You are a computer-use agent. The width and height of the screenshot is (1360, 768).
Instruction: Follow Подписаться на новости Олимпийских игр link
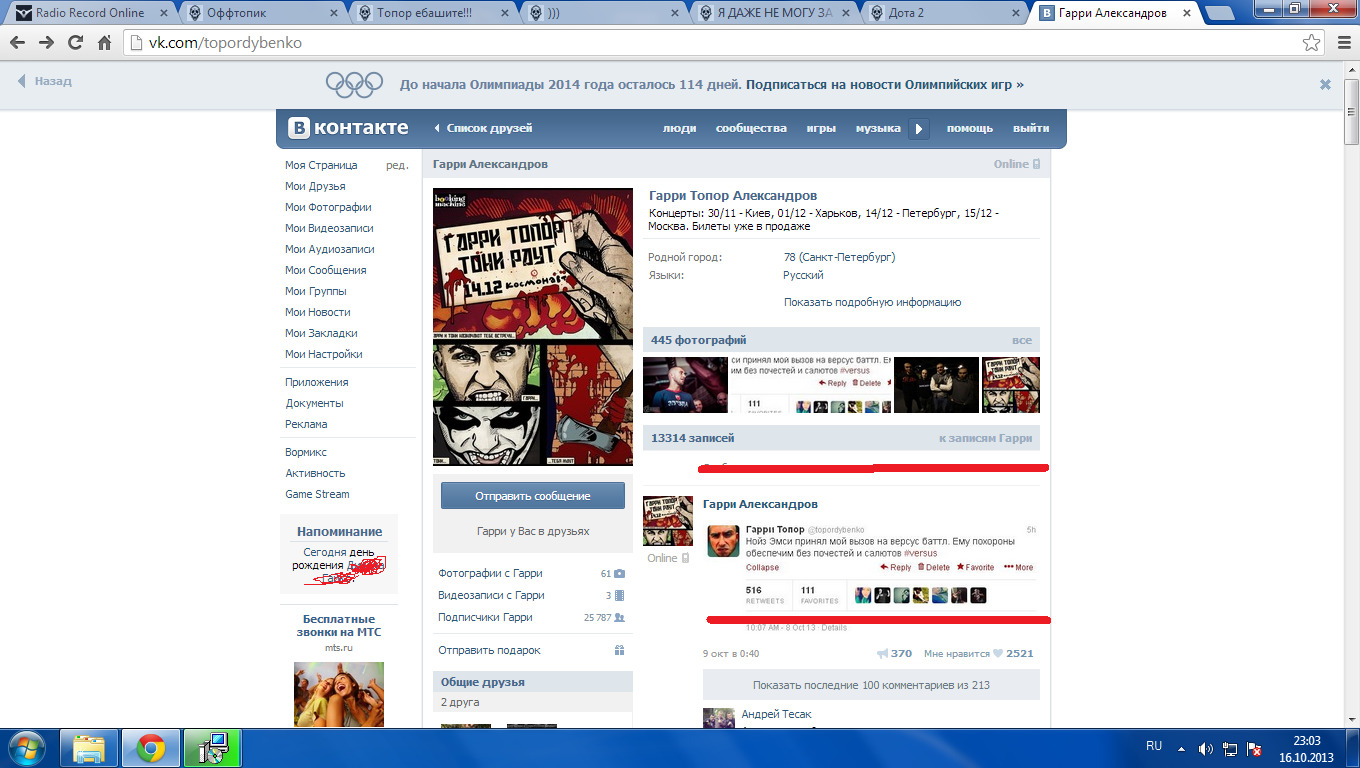885,85
